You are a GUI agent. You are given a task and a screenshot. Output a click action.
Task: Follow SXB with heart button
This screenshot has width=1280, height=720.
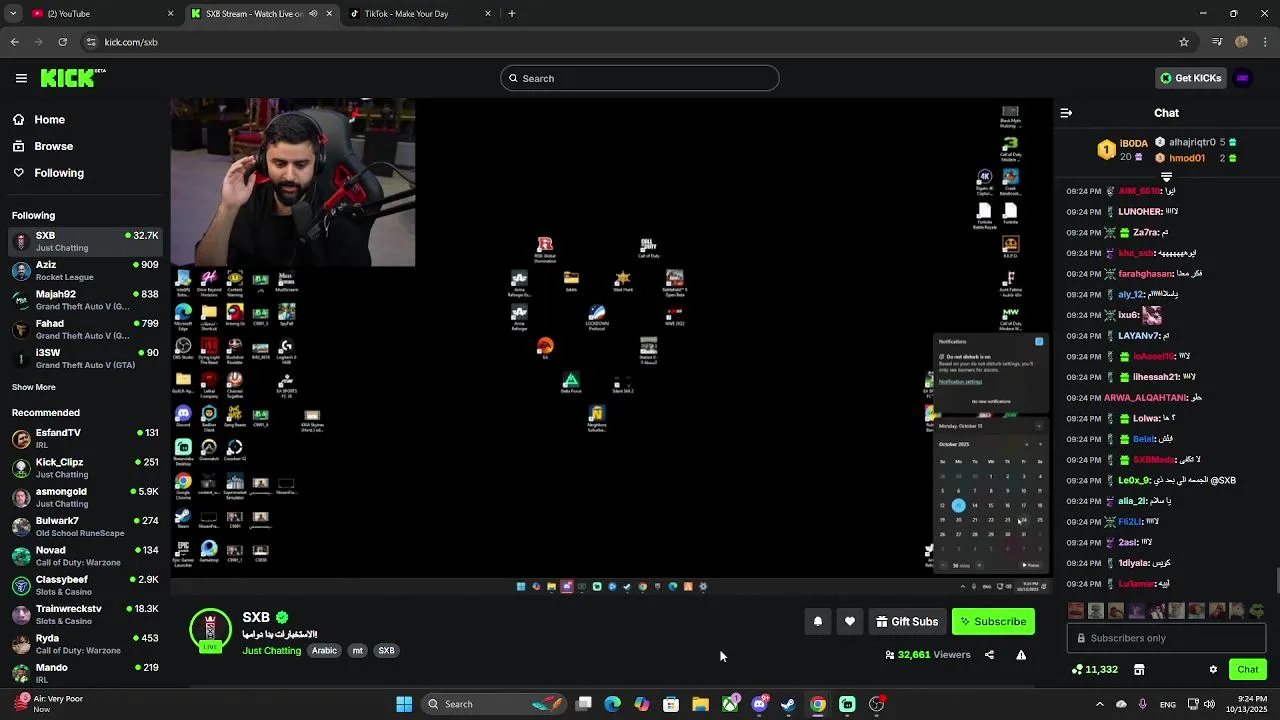pos(850,621)
